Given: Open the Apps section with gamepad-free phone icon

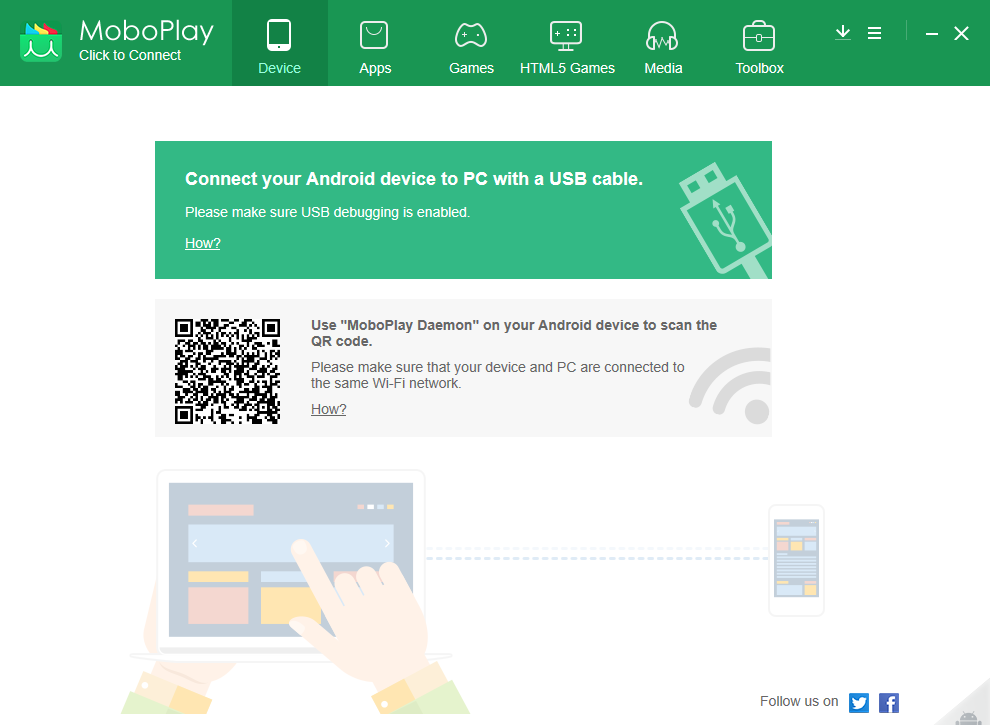Looking at the screenshot, I should pos(374,34).
